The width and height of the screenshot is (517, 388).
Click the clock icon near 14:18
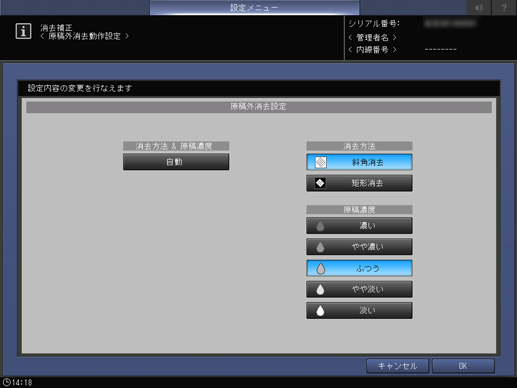pos(6,382)
